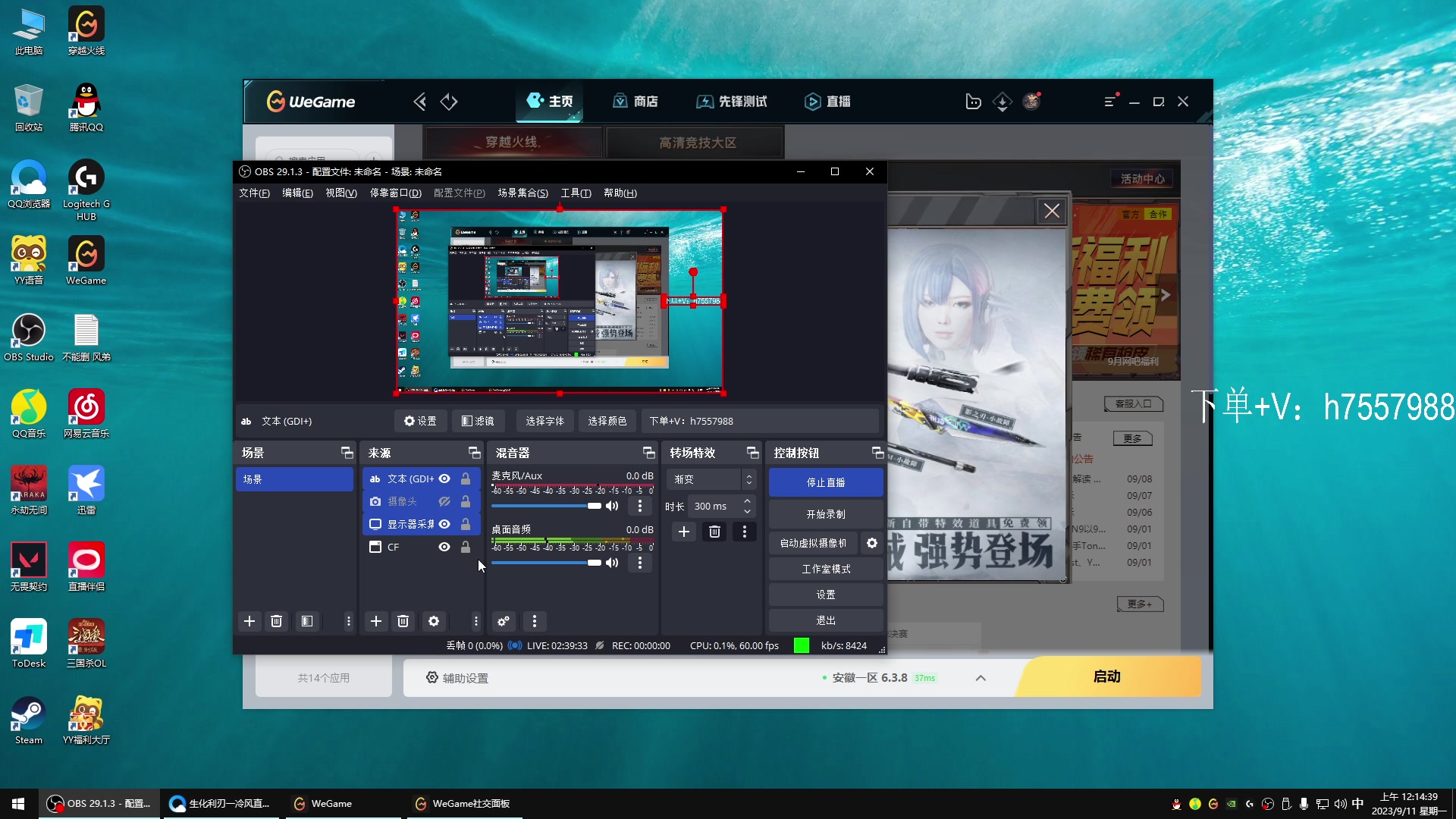Add a new source with plus icon
The width and height of the screenshot is (1456, 819).
(x=376, y=621)
